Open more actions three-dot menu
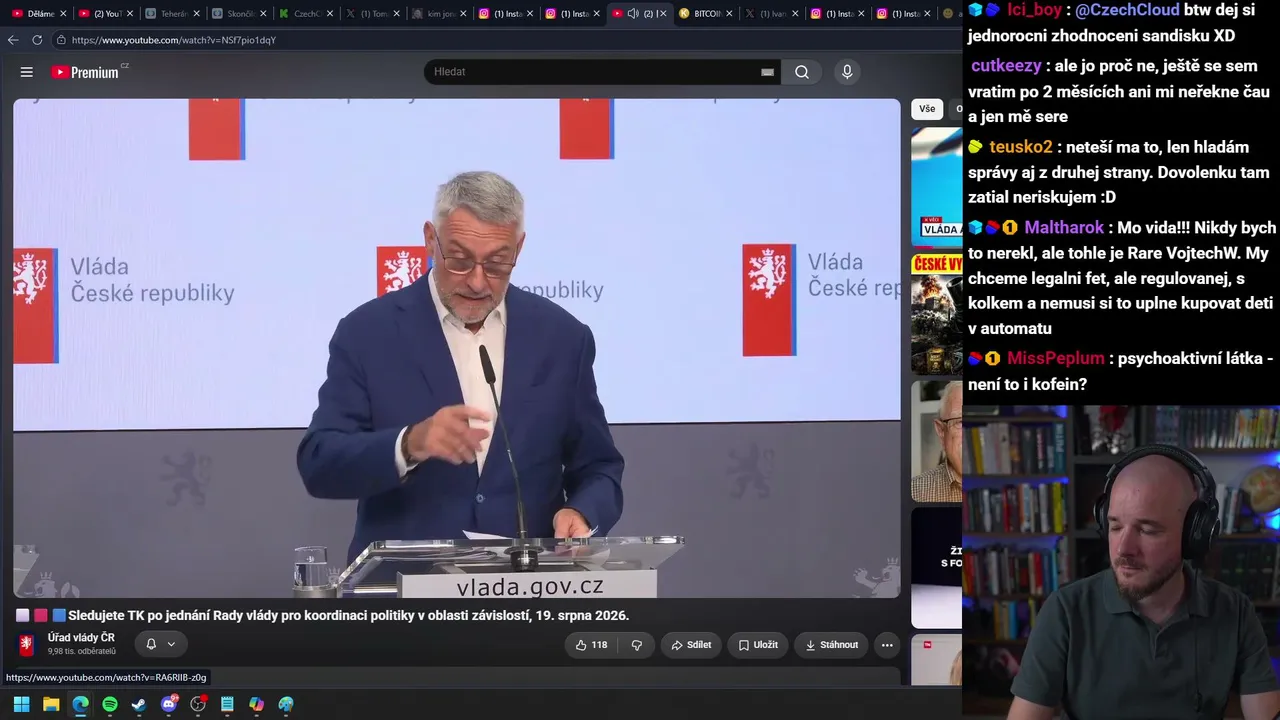The height and width of the screenshot is (720, 1280). coord(887,645)
